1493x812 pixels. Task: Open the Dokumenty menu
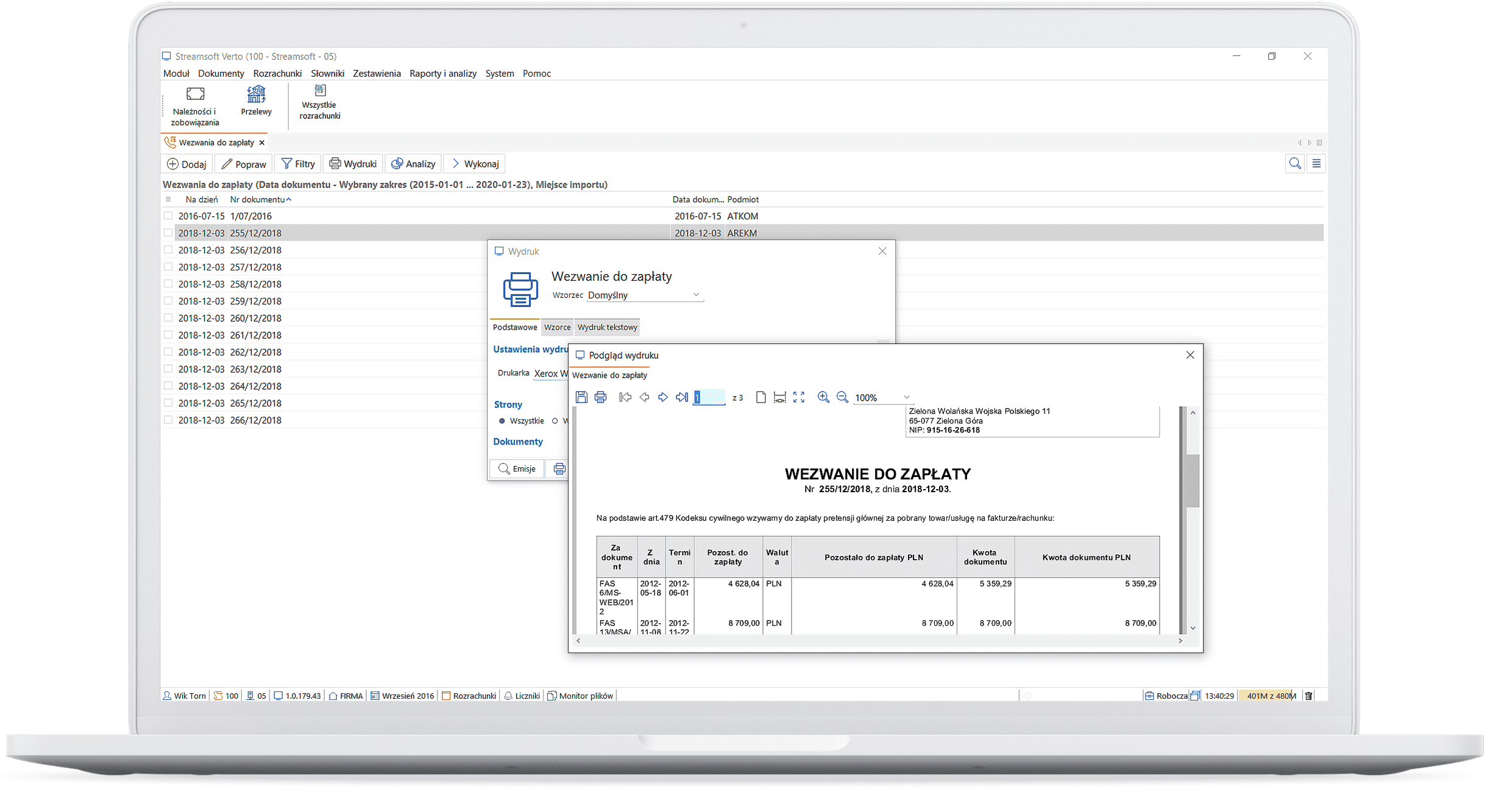[221, 73]
